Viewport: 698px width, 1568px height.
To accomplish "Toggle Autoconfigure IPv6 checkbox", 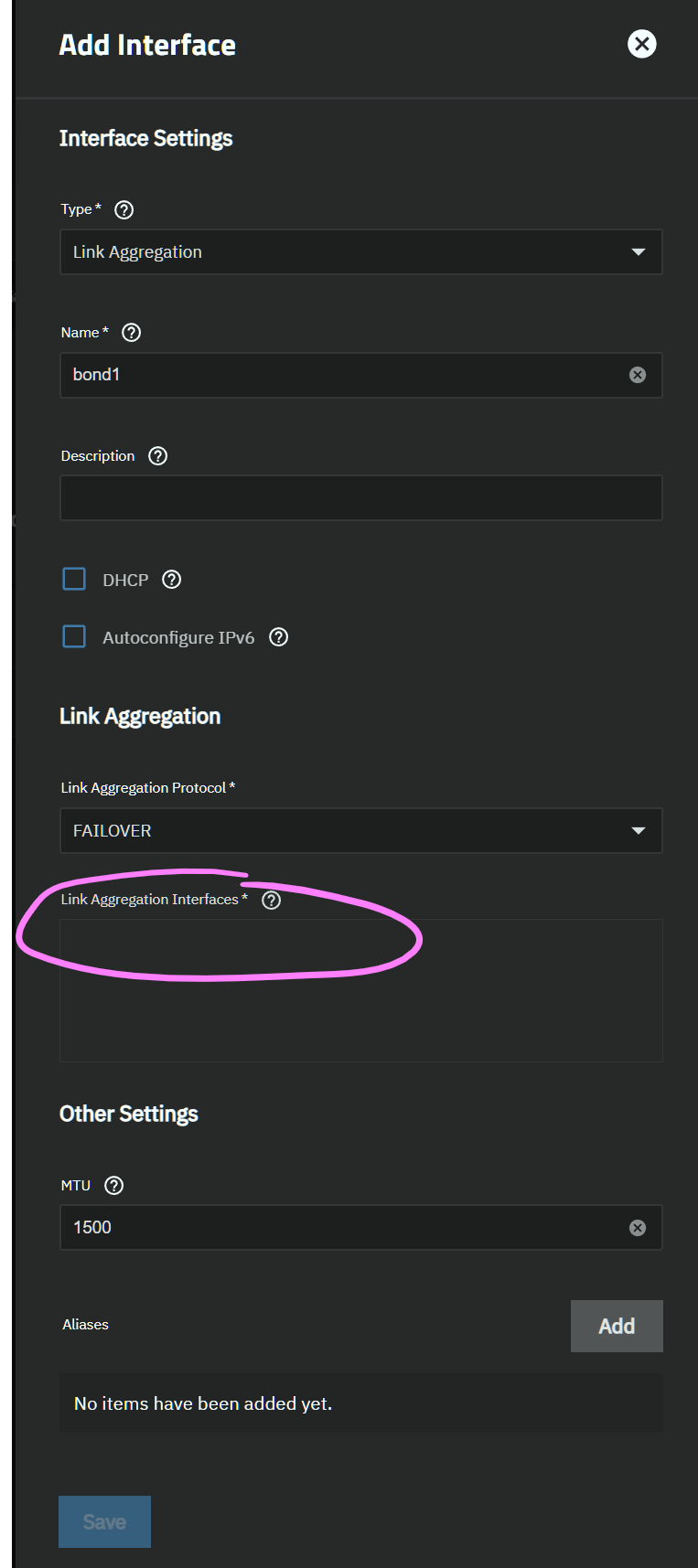I will 74,636.
